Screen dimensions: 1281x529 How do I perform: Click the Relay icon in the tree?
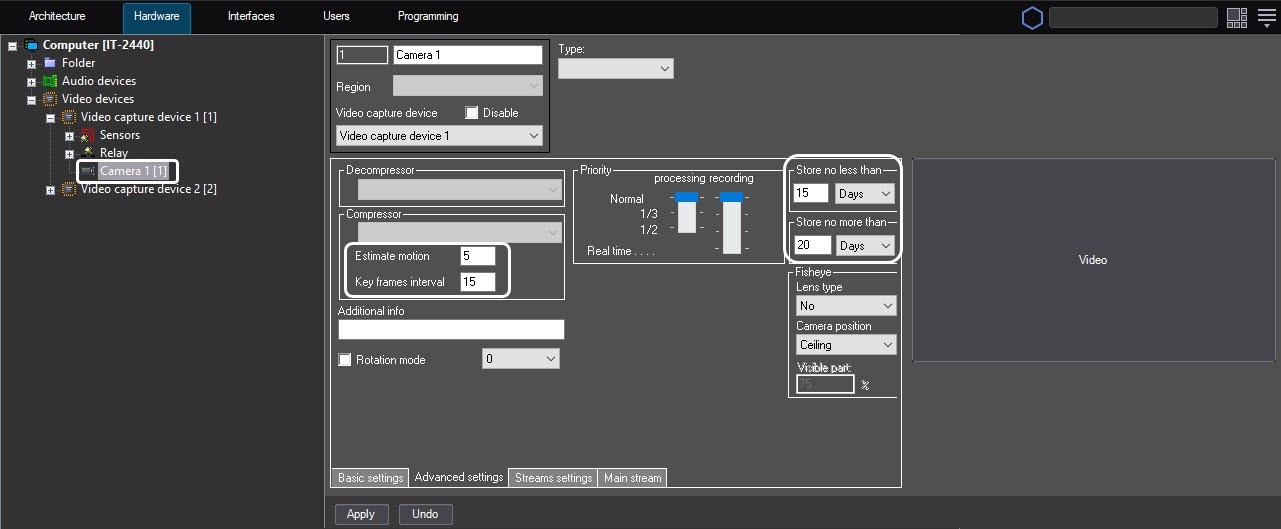[x=88, y=153]
